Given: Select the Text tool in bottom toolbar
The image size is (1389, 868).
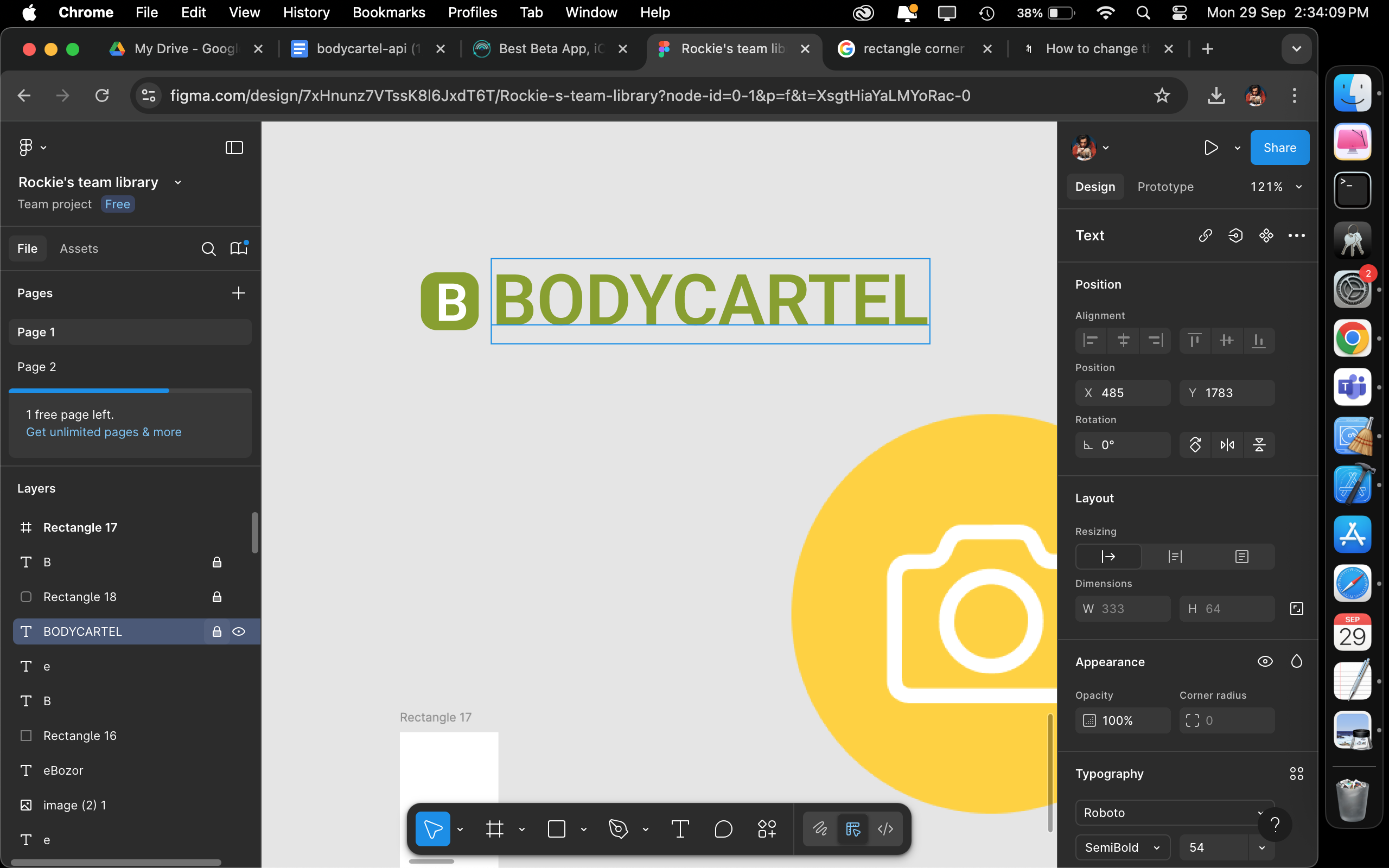Looking at the screenshot, I should tap(679, 829).
